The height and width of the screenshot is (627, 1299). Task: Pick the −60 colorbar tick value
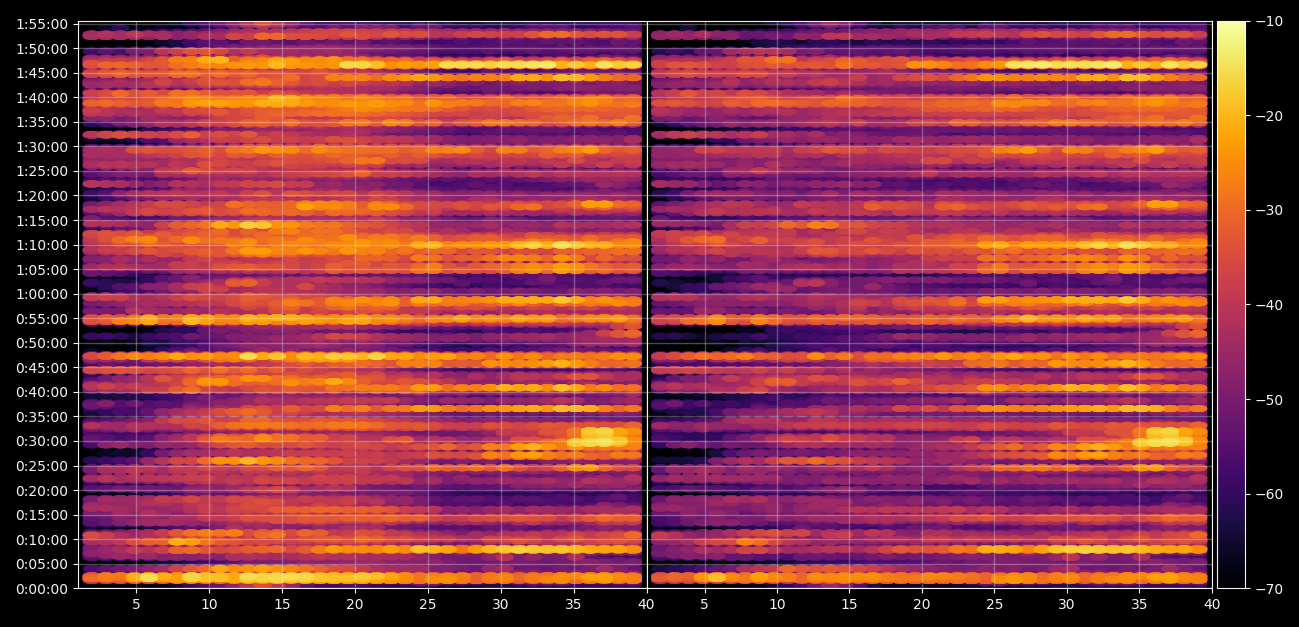[1268, 494]
